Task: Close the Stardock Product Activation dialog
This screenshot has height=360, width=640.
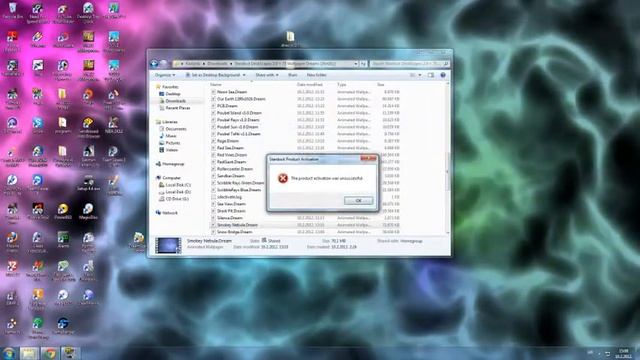Action: click(368, 158)
